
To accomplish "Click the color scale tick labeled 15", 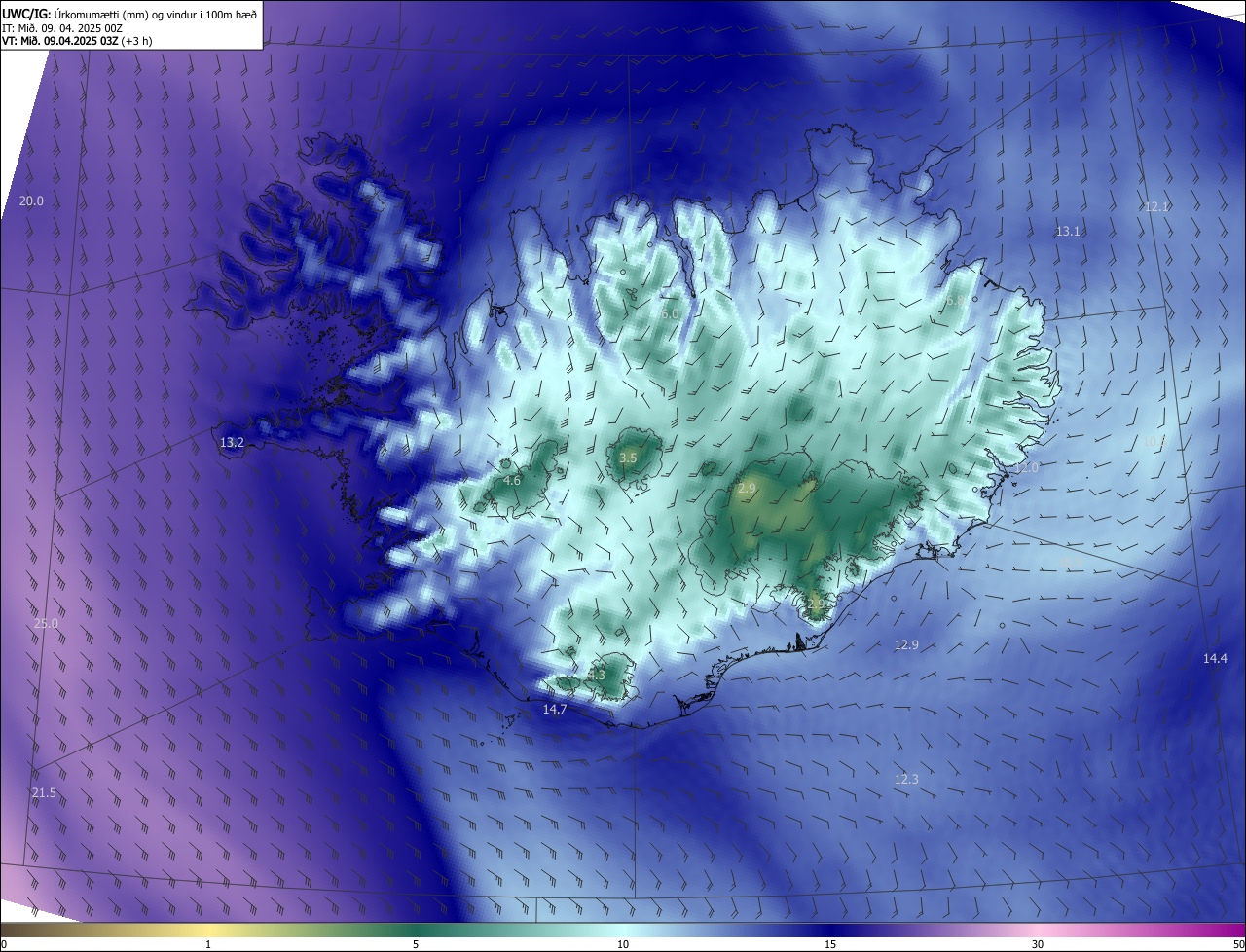I will (x=830, y=944).
